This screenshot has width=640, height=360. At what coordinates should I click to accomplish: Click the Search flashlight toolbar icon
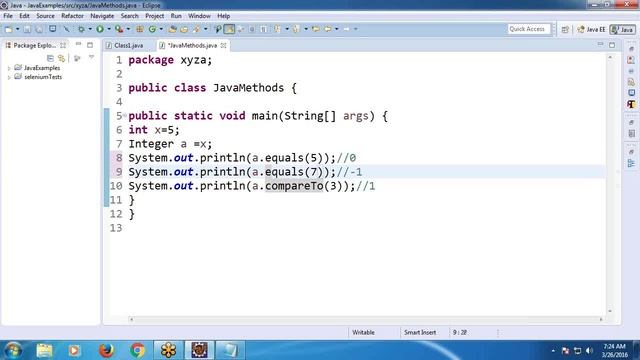196,29
